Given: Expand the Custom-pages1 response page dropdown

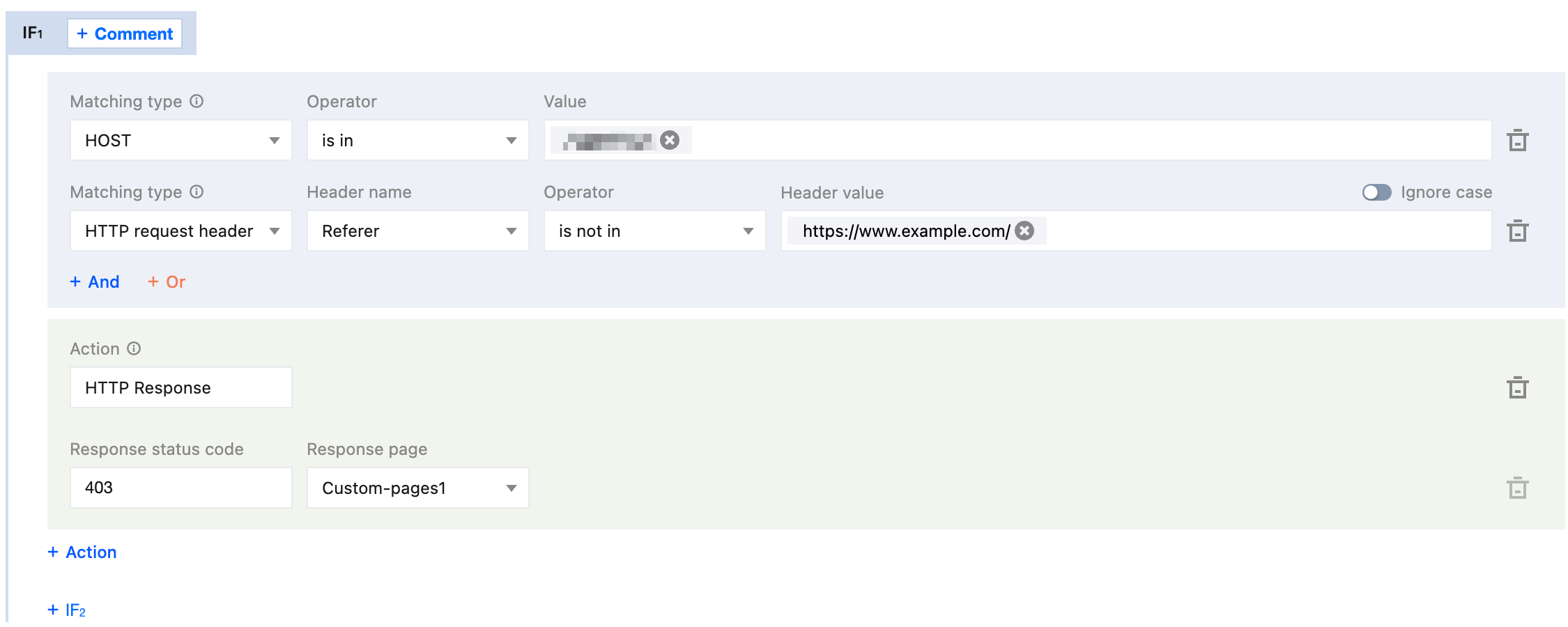Looking at the screenshot, I should [418, 488].
